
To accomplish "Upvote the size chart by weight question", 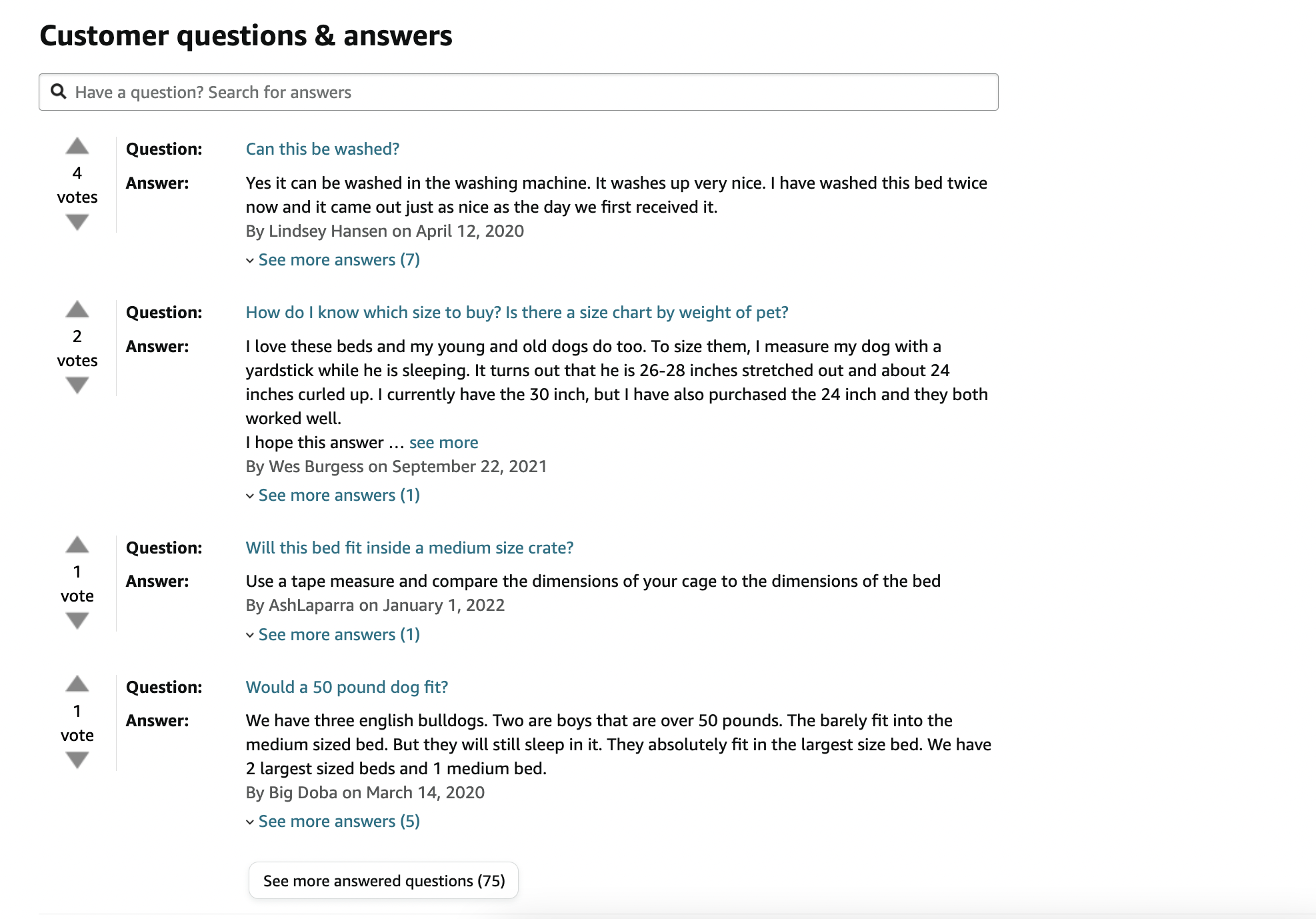I will point(77,309).
